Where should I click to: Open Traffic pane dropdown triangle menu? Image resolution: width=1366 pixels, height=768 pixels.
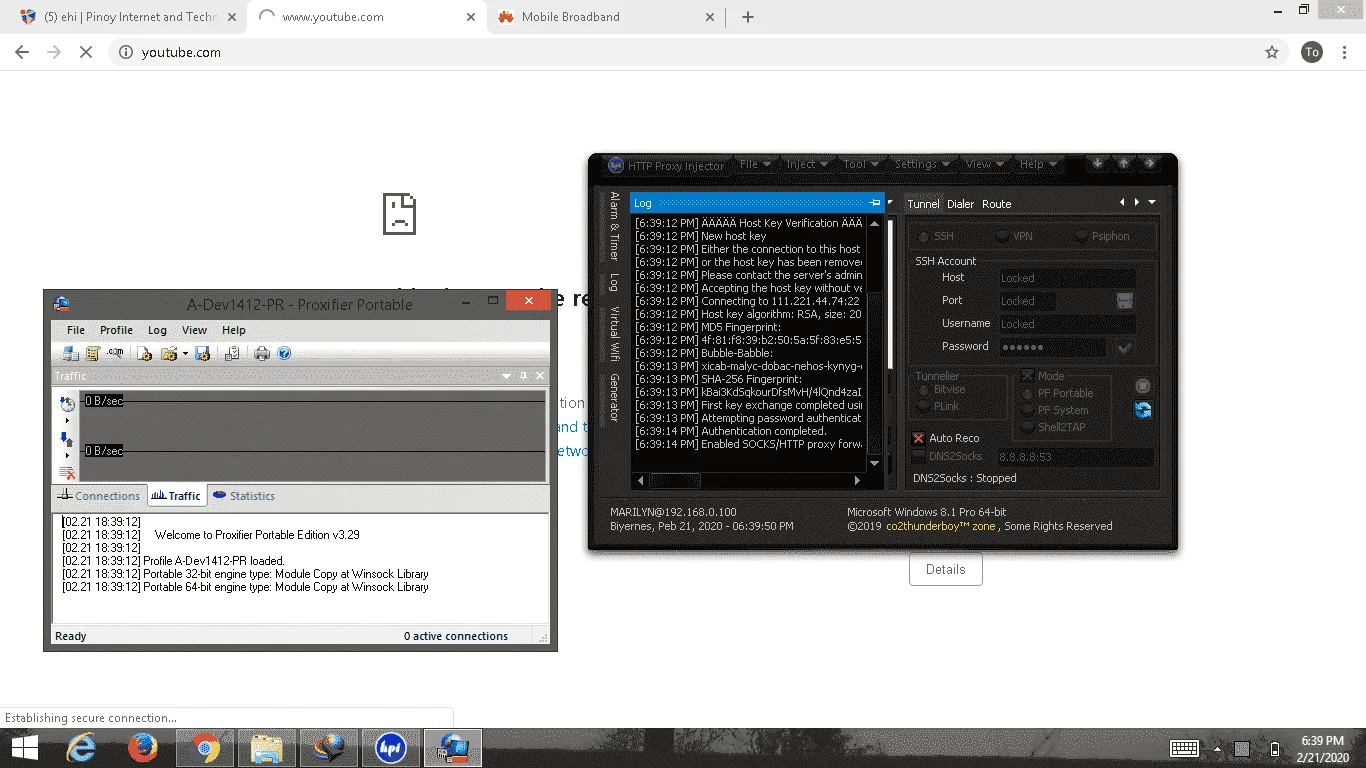coord(507,376)
